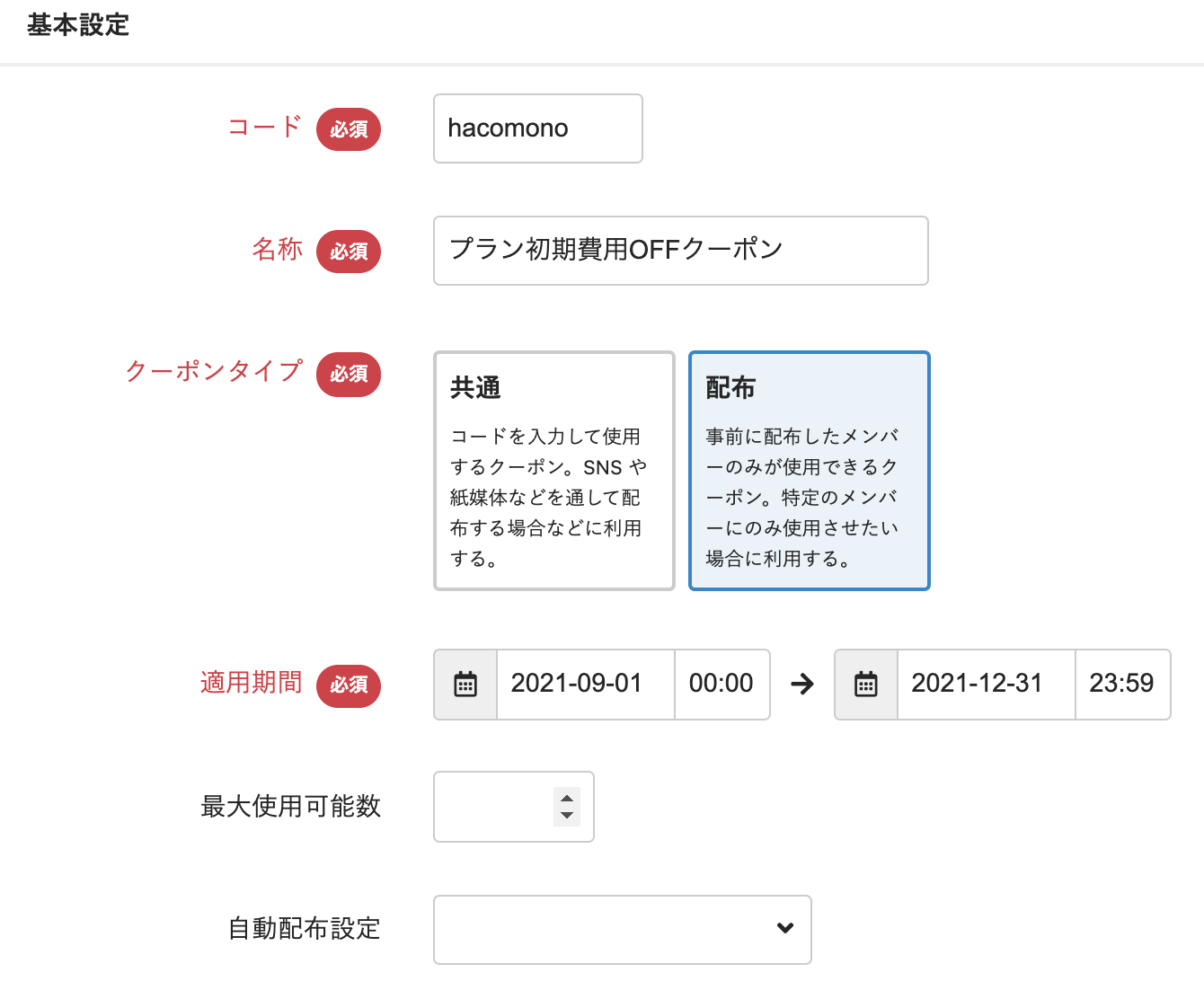Image resolution: width=1204 pixels, height=999 pixels.
Task: Click the 必須 badge next to コード
Action: (x=349, y=129)
